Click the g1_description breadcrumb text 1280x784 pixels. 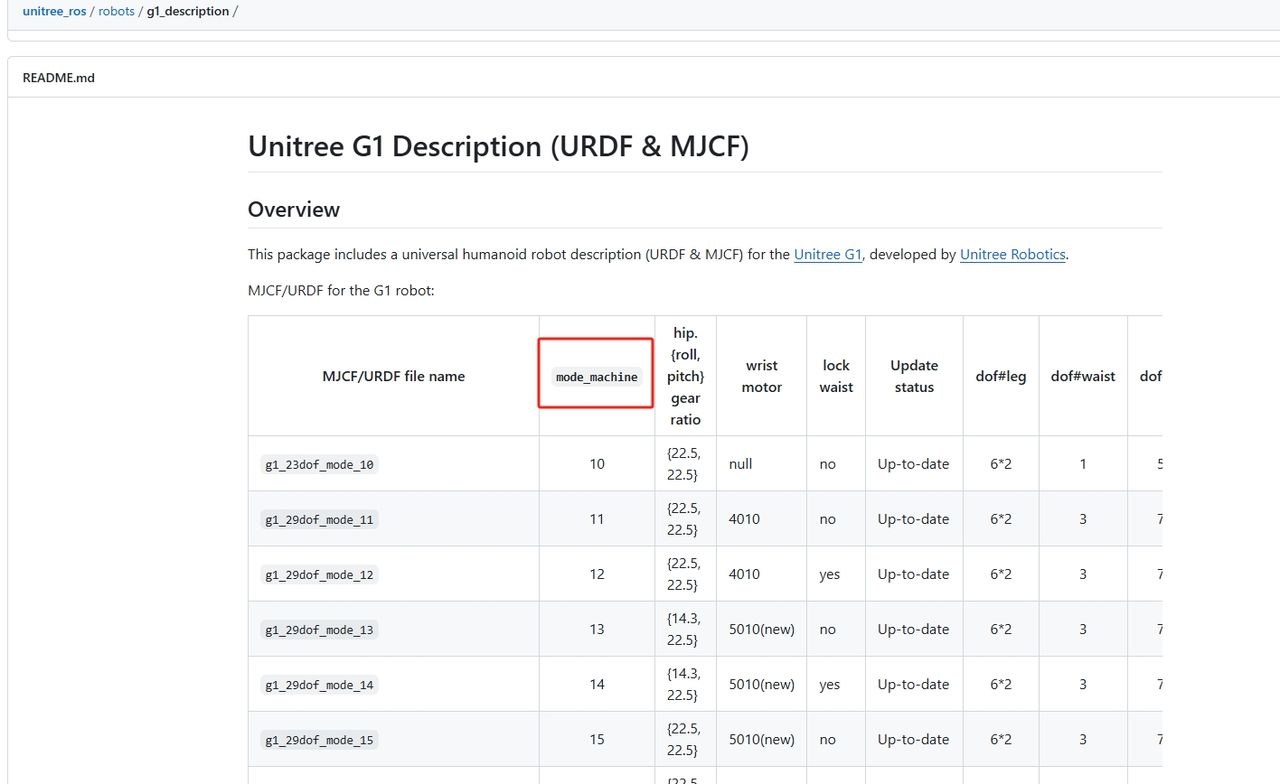click(x=188, y=12)
